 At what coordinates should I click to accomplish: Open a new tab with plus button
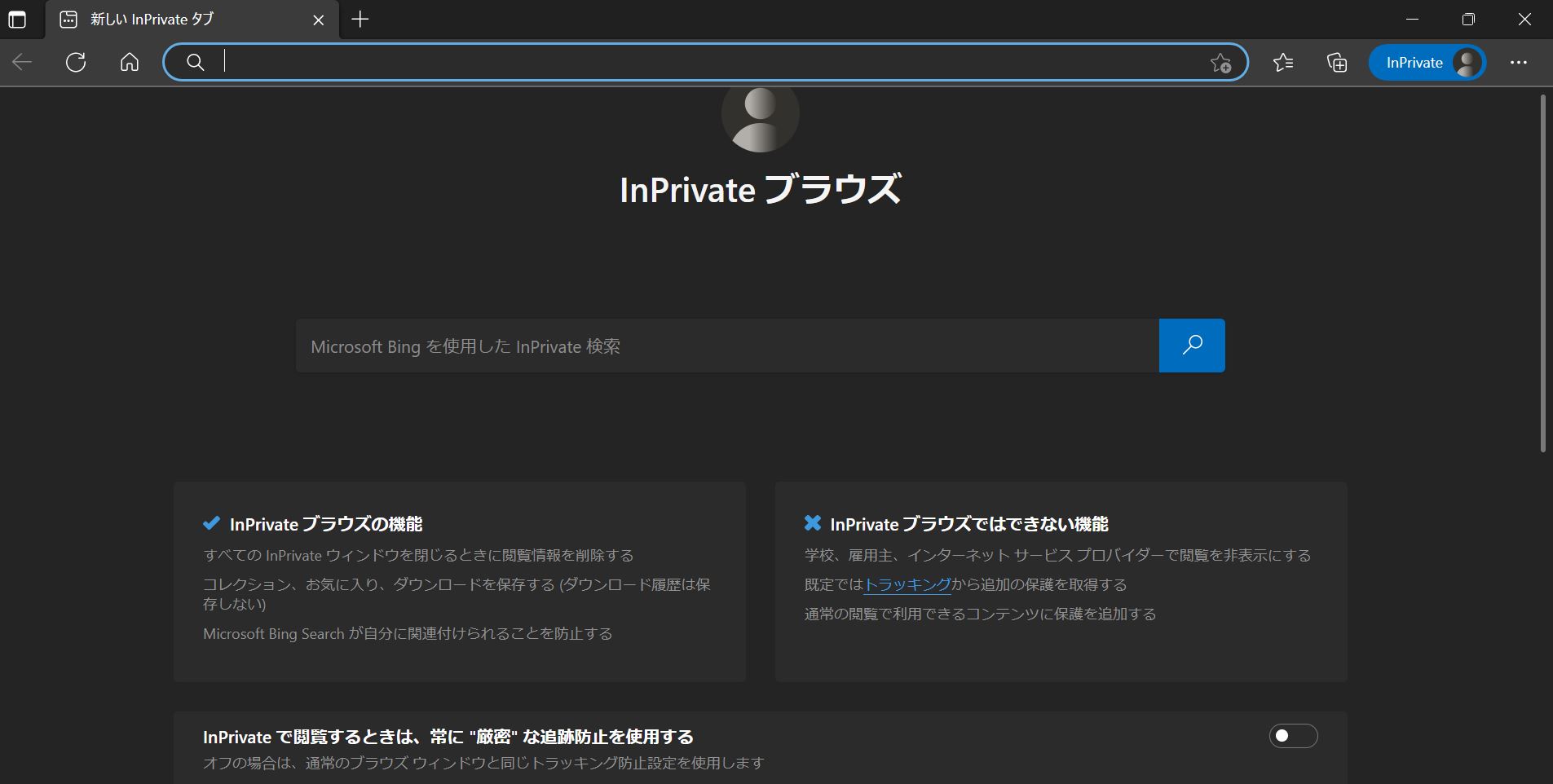click(360, 19)
